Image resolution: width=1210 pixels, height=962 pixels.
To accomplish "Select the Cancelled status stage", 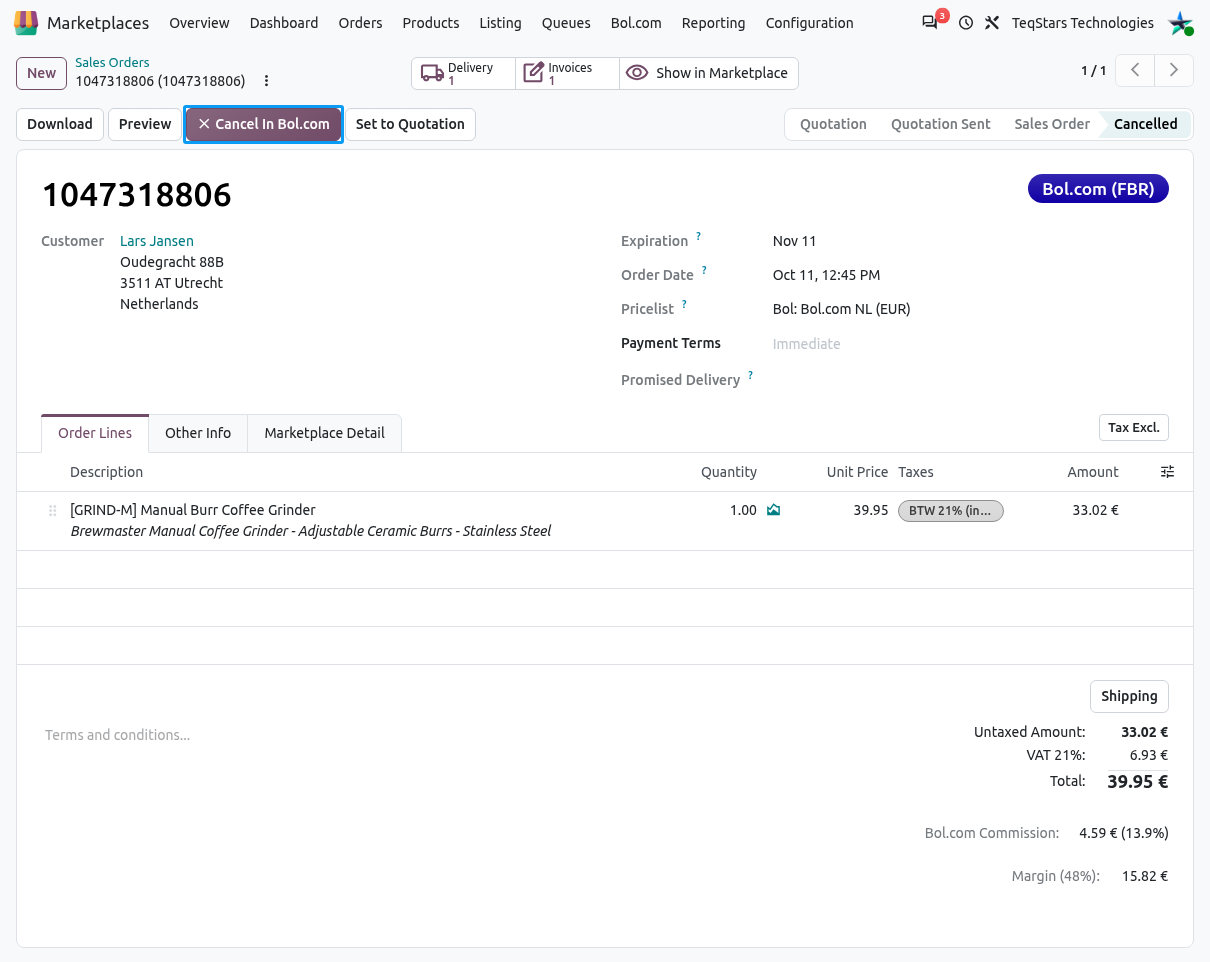I will (1146, 124).
